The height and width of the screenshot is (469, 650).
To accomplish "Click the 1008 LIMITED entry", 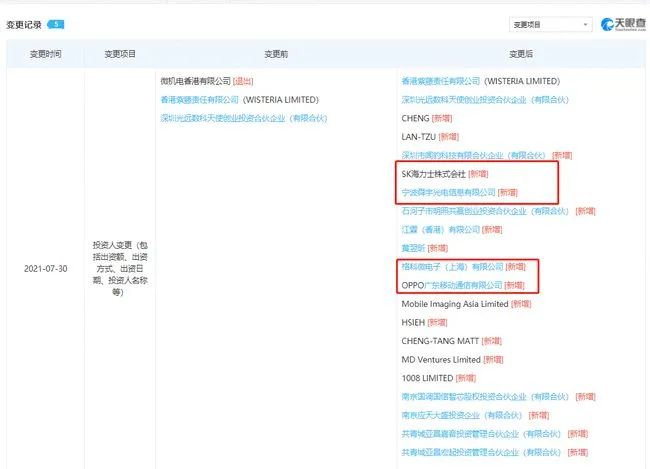I will pyautogui.click(x=427, y=378).
